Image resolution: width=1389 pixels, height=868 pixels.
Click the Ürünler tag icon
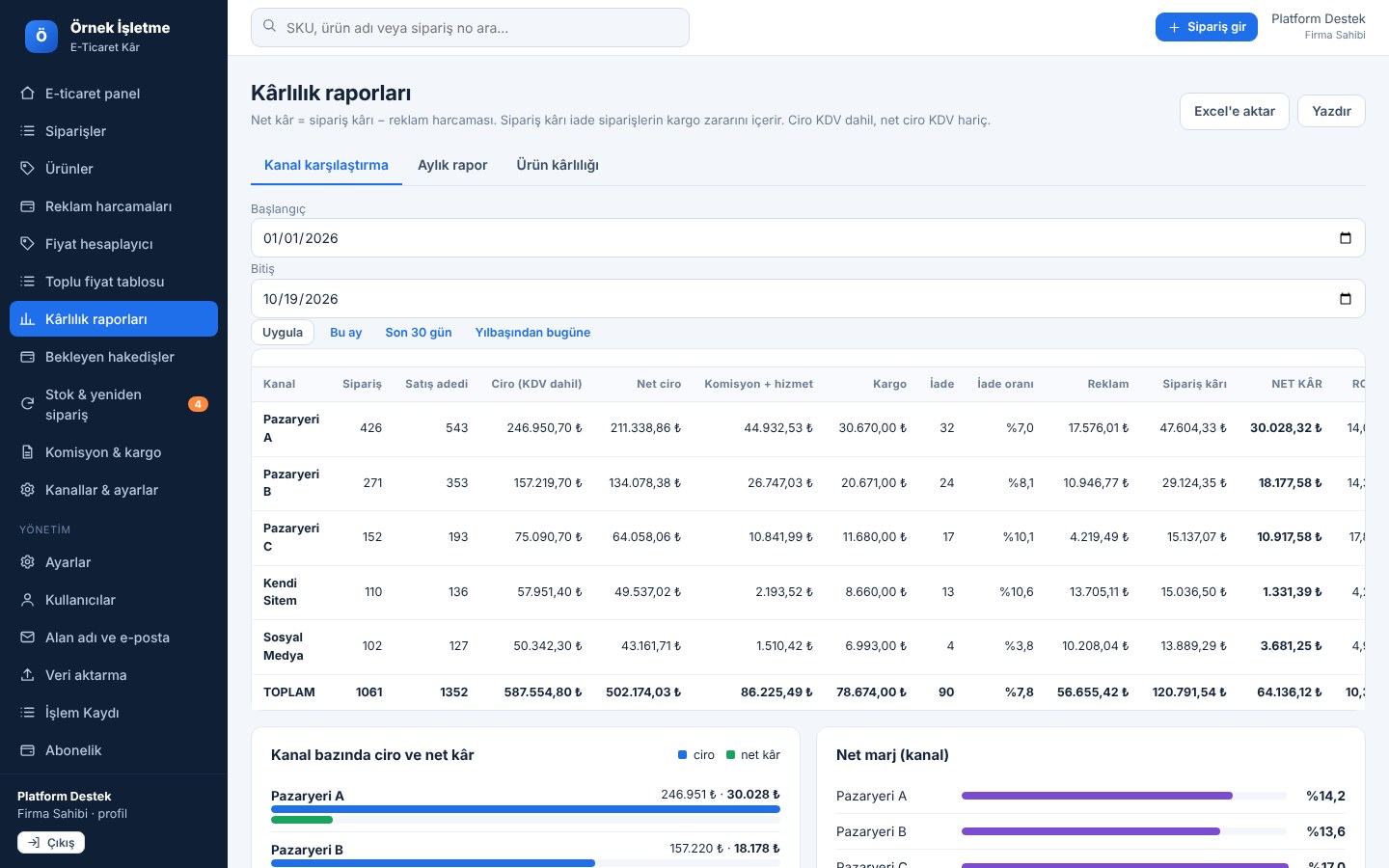point(27,169)
